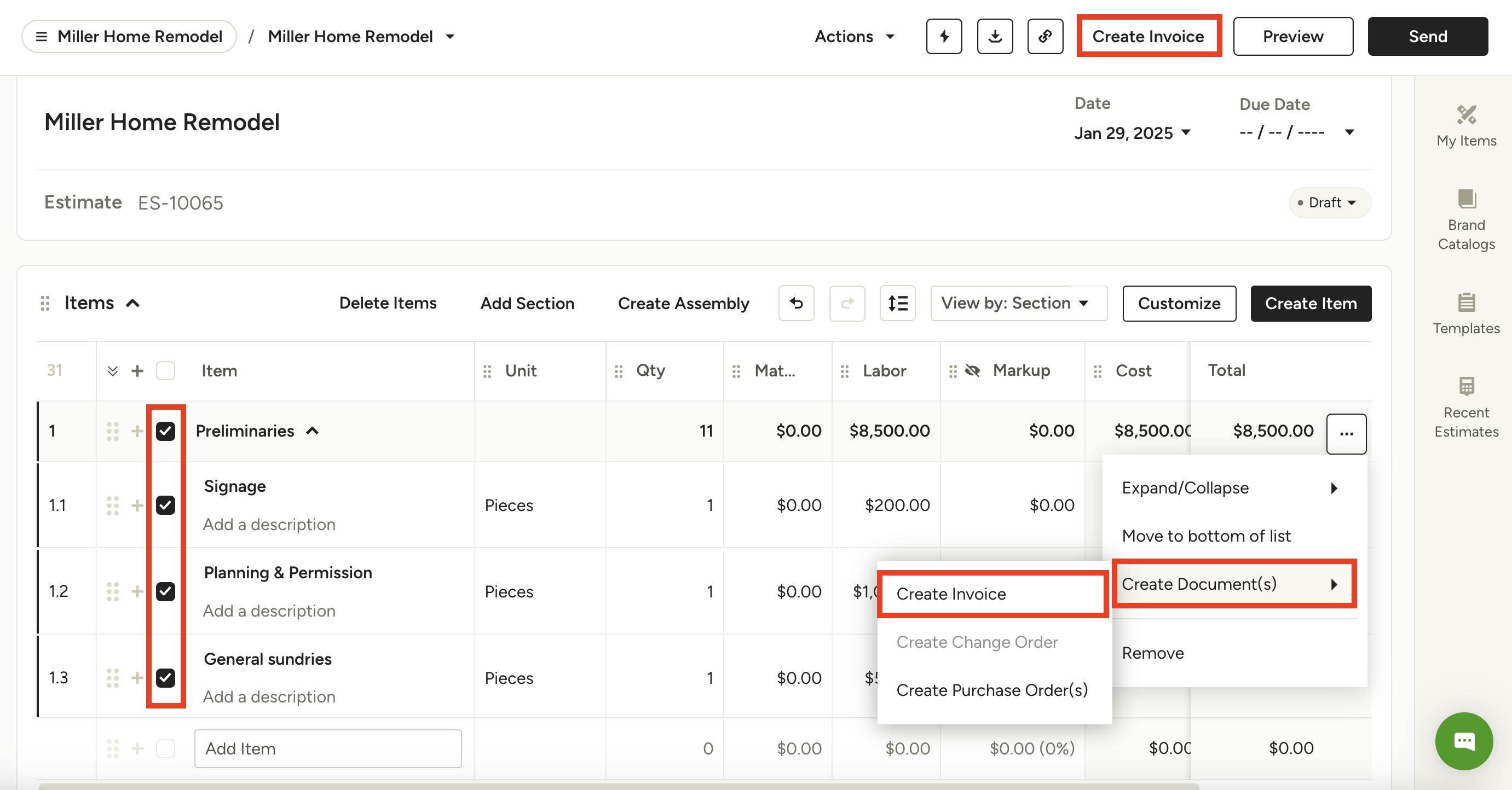Open the Templates sidebar panel
This screenshot has height=790, width=1512.
1466,314
